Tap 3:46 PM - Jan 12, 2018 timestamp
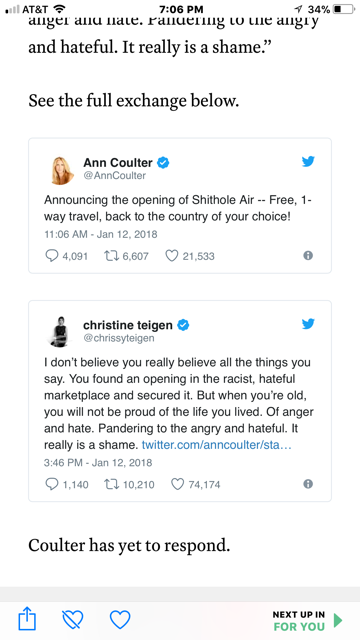Viewport: 360px width, 640px height. coord(98,462)
